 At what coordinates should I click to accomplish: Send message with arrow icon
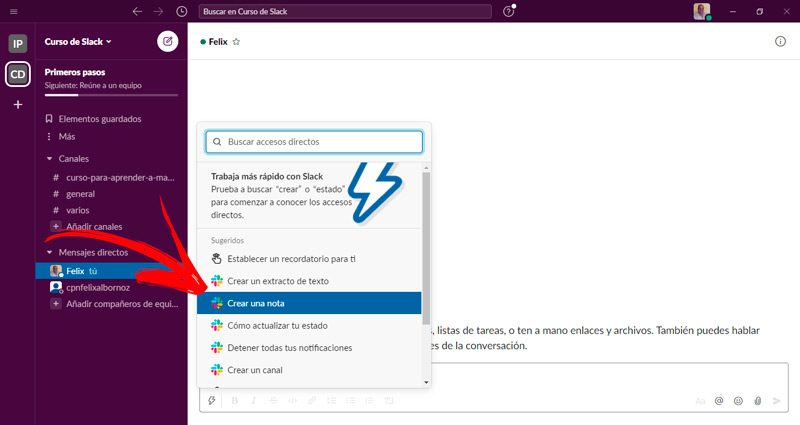pos(777,401)
